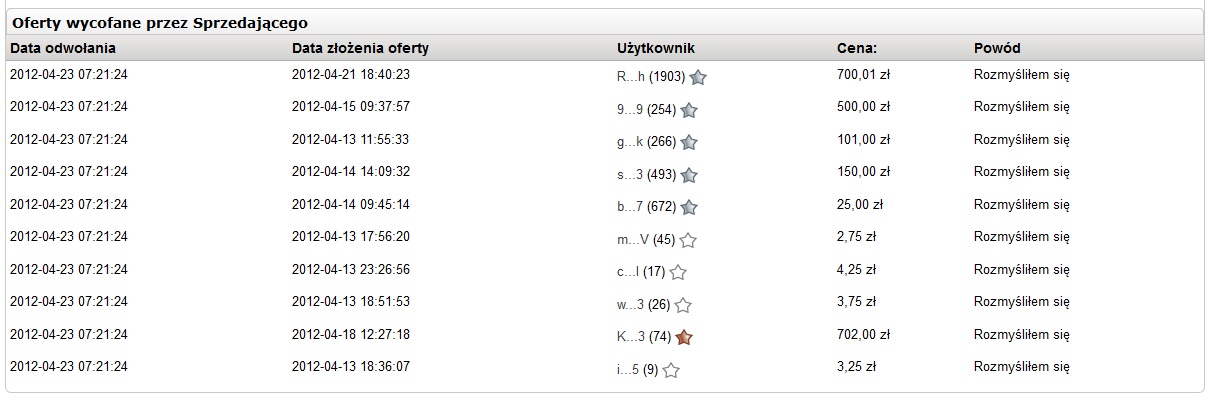Click the star icon next to b...7 (672)

coord(688,207)
